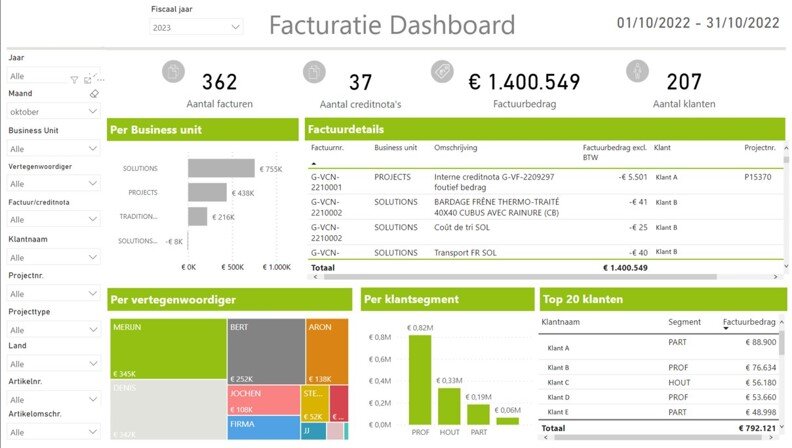Select the yellow STE... treemap tile

click(315, 404)
